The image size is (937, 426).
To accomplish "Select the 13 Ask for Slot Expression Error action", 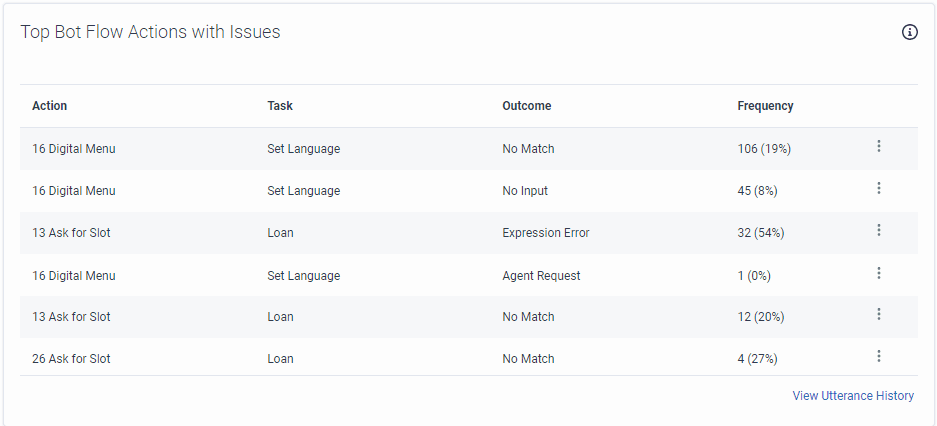I will pos(71,233).
